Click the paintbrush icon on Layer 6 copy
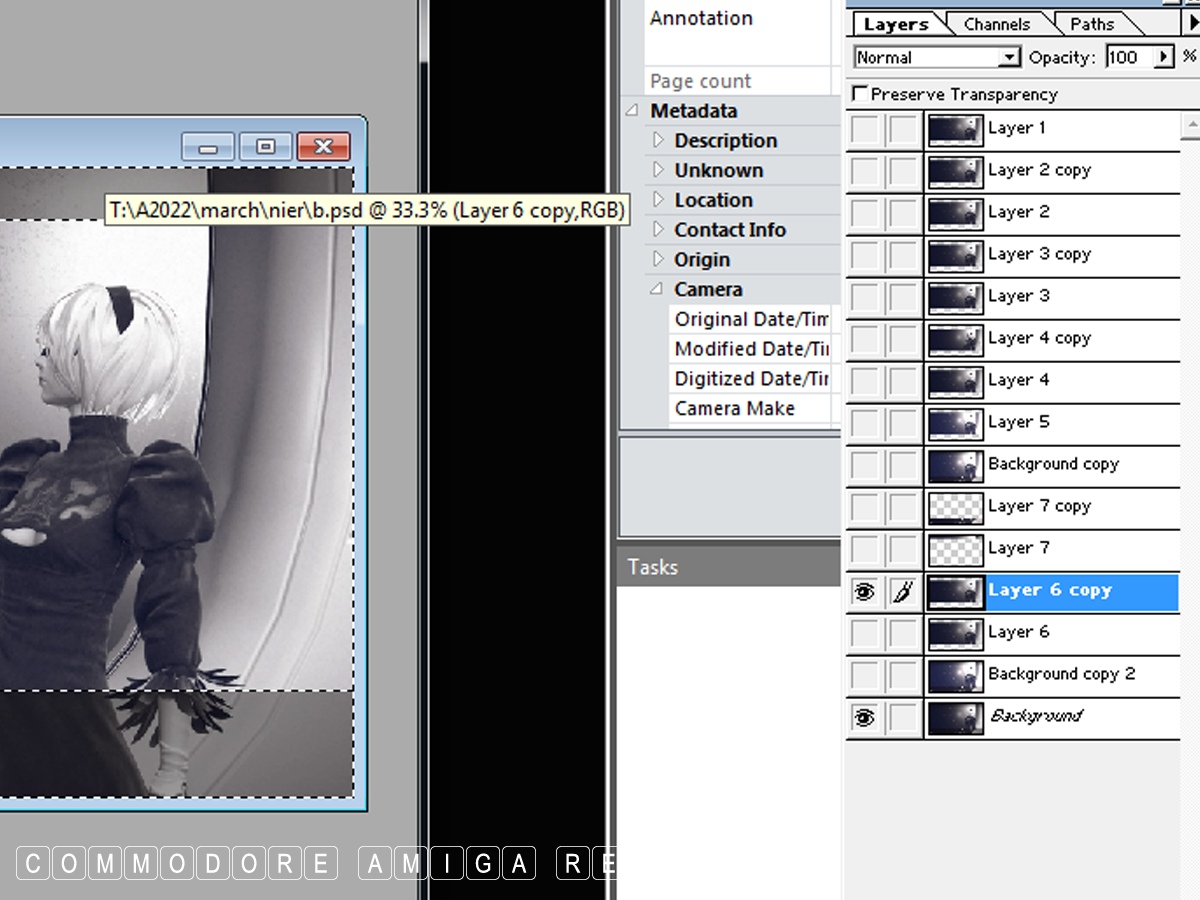 point(903,592)
